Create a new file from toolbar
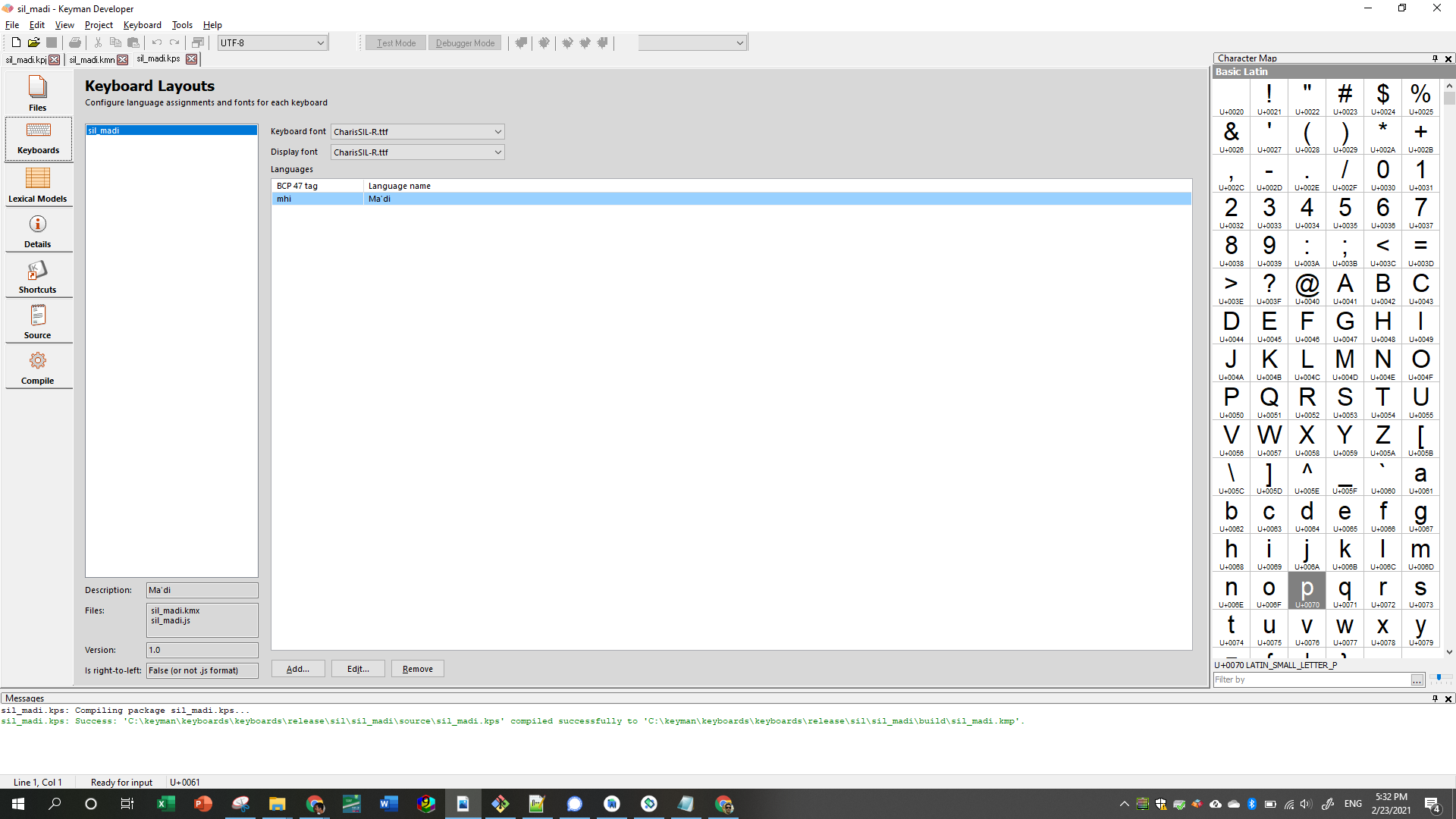Screen dimensions: 1456x819 coord(16,43)
